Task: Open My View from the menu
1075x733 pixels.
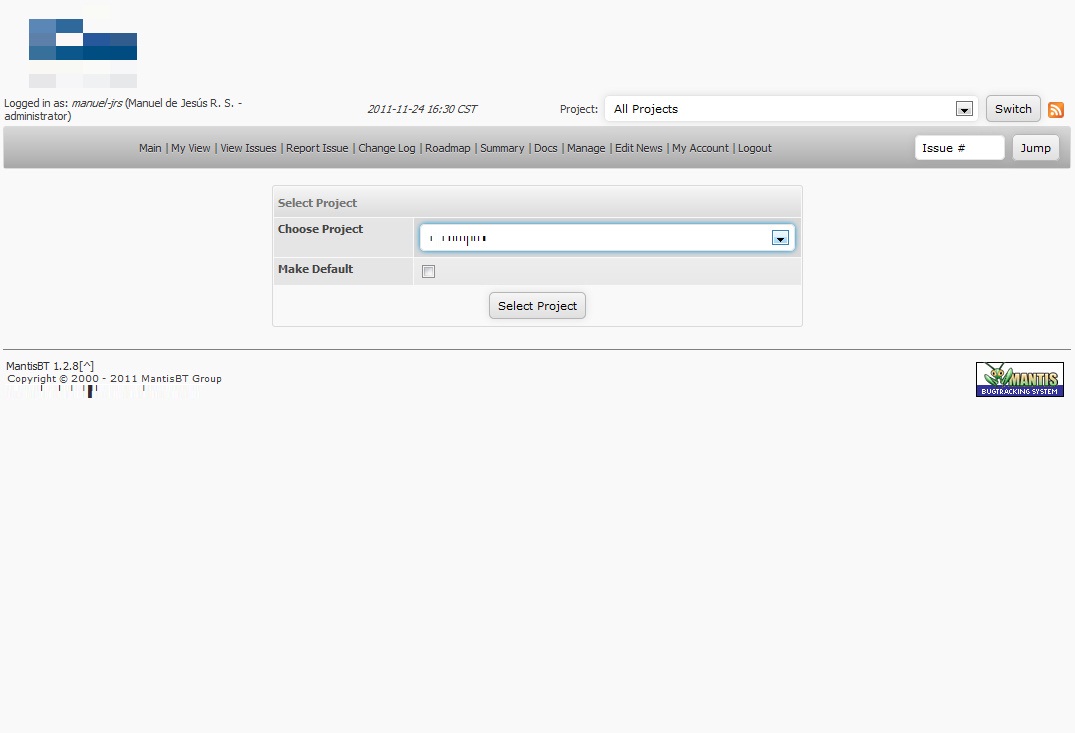Action: [190, 148]
